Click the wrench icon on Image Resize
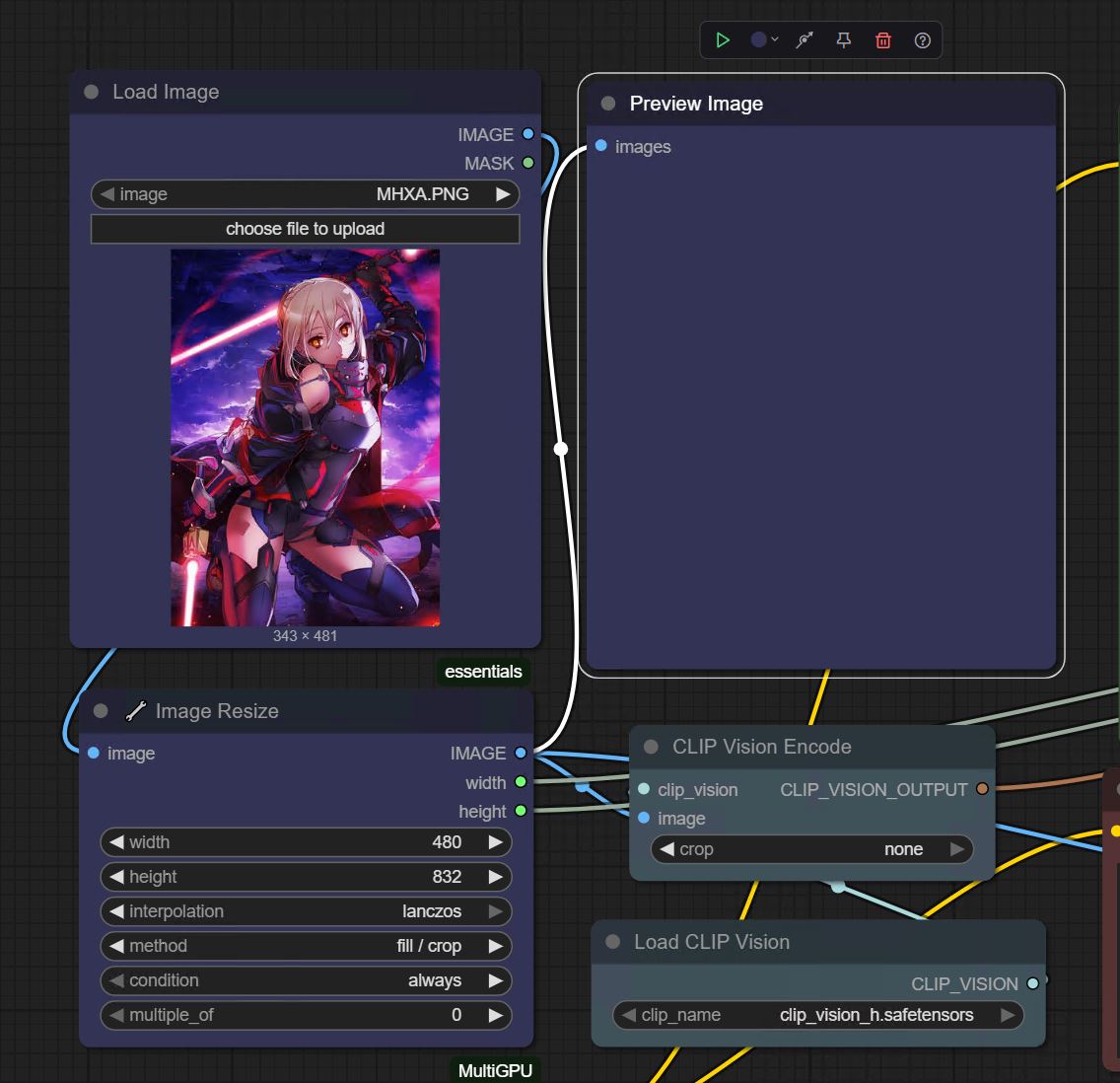Viewport: 1120px width, 1083px height. 136,711
